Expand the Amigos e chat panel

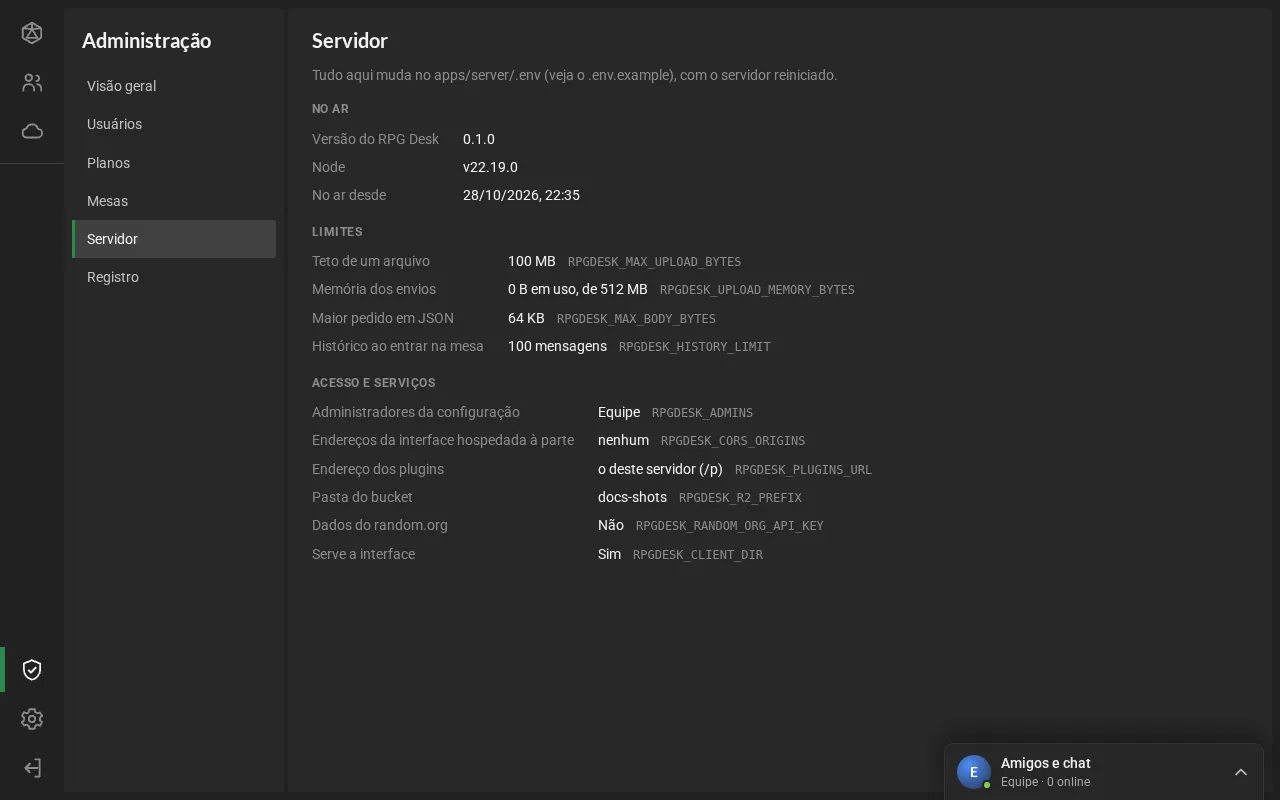pyautogui.click(x=1241, y=772)
